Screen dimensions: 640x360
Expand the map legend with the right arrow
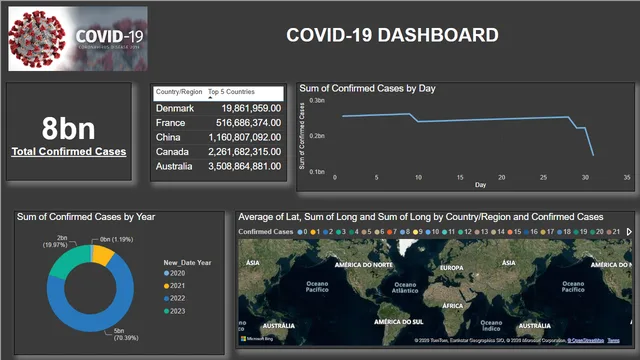(x=629, y=232)
